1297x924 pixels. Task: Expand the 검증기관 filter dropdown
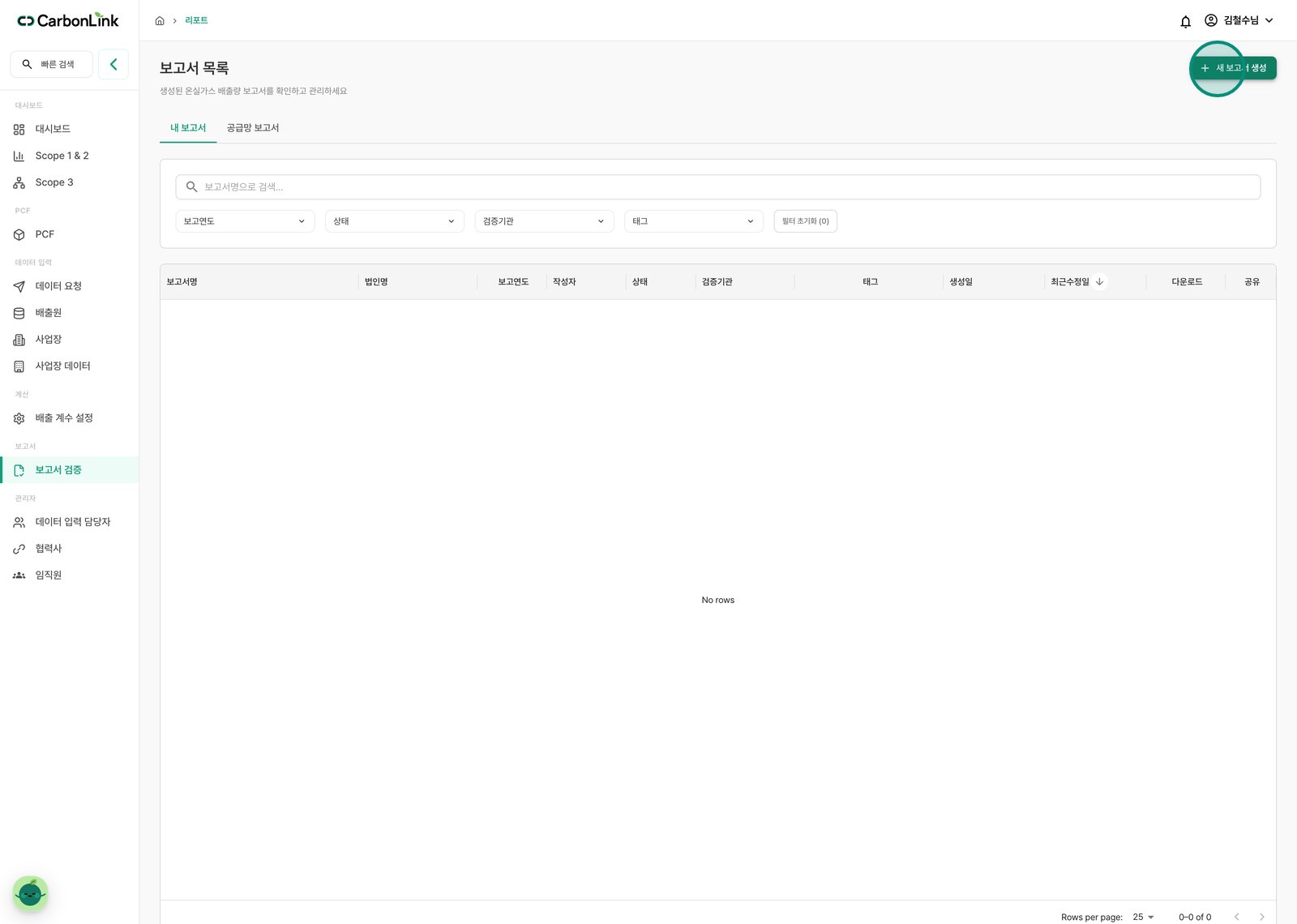click(544, 221)
